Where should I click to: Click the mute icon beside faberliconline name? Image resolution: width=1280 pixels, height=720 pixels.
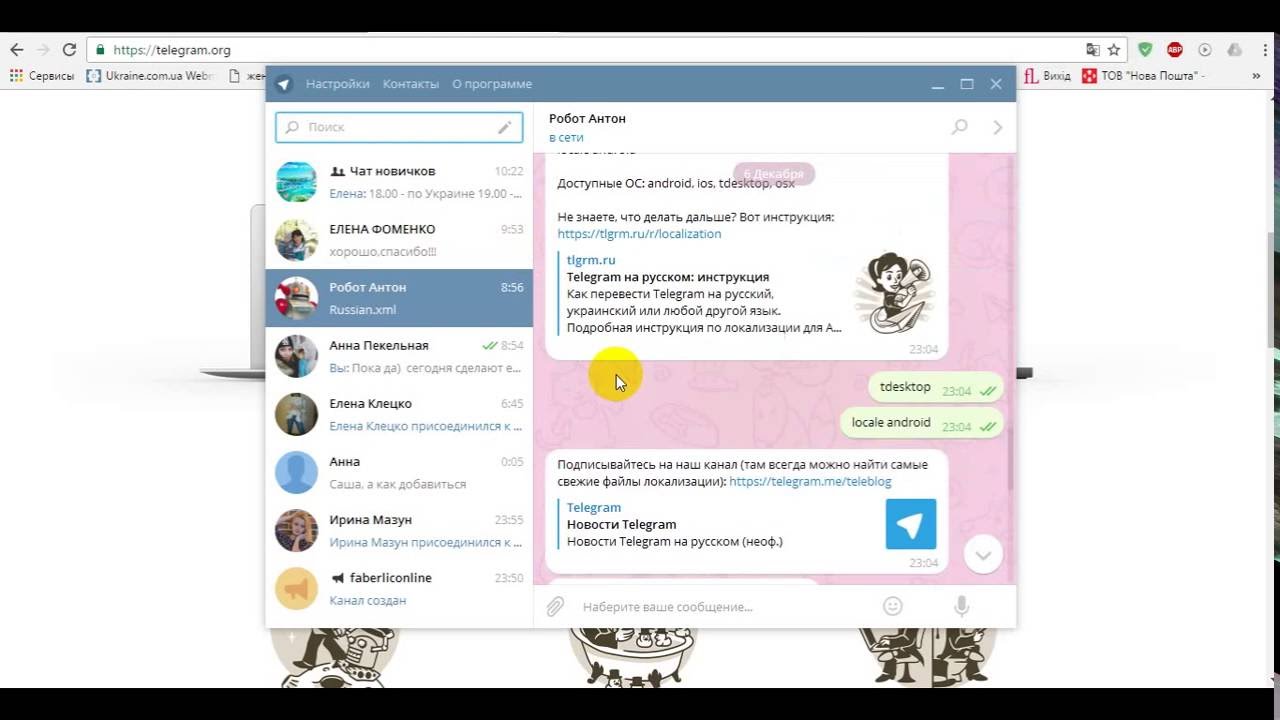(x=338, y=578)
